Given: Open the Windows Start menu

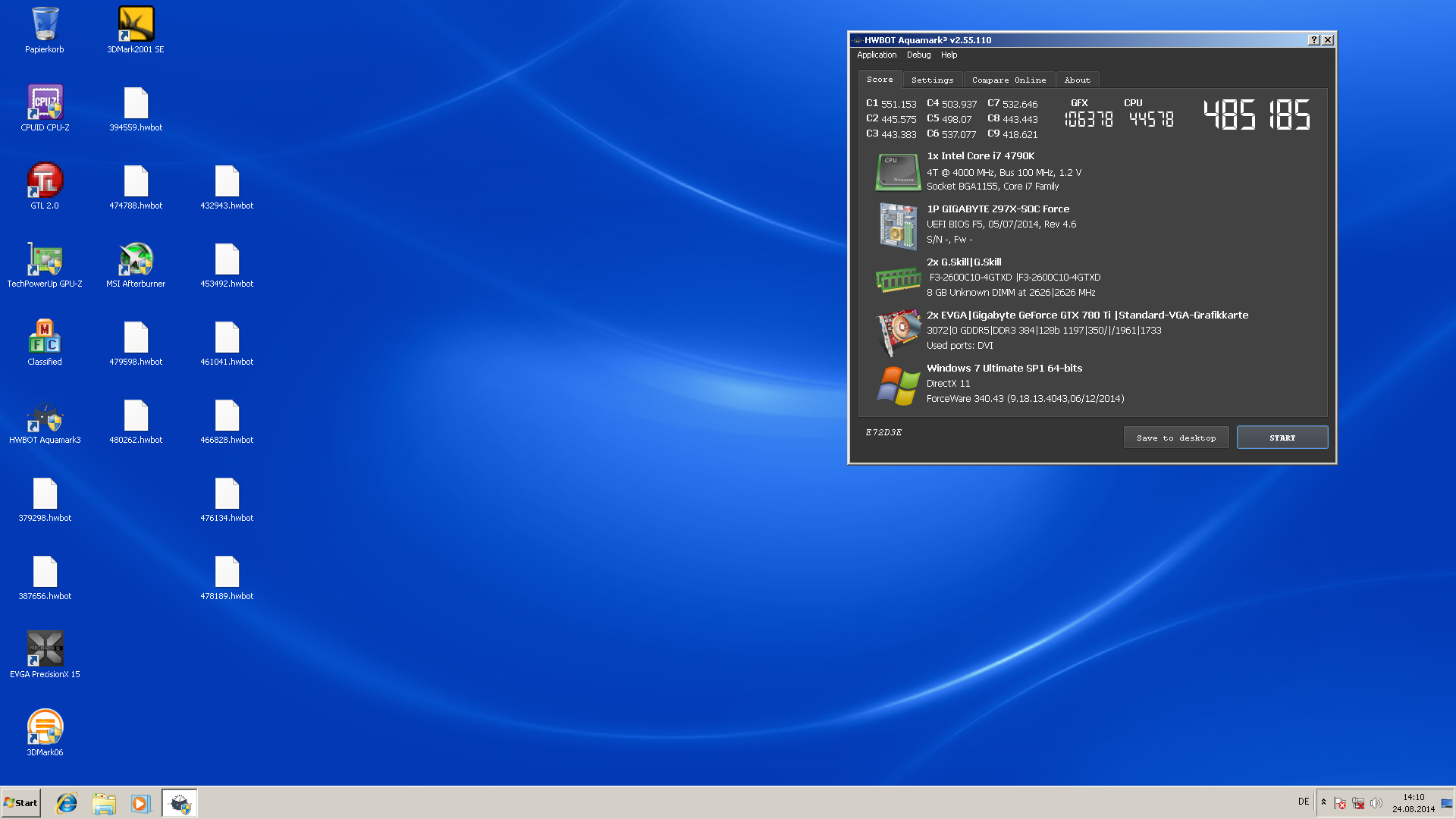Looking at the screenshot, I should click(x=21, y=802).
